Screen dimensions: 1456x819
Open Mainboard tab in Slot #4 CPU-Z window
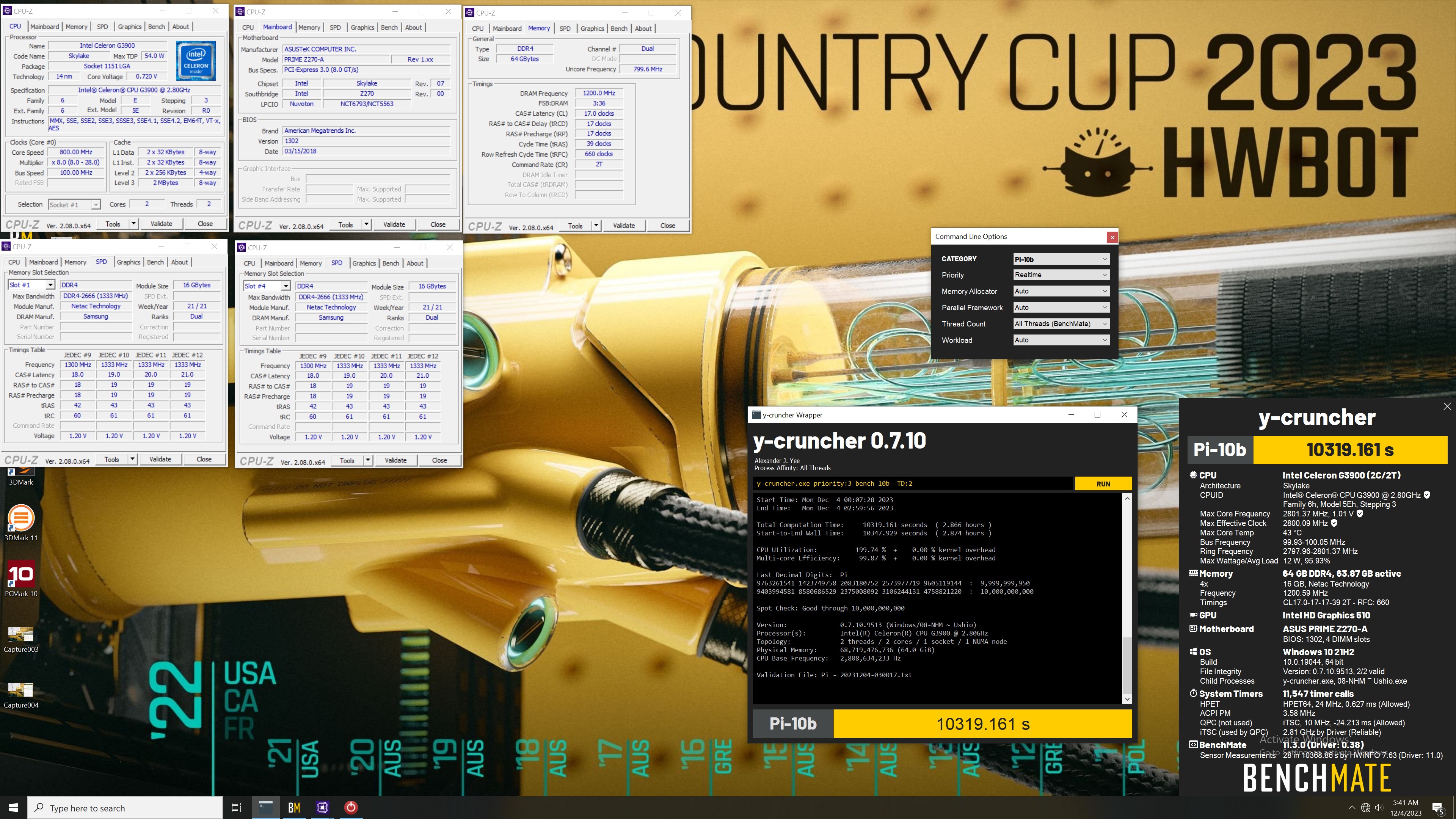[x=279, y=264]
